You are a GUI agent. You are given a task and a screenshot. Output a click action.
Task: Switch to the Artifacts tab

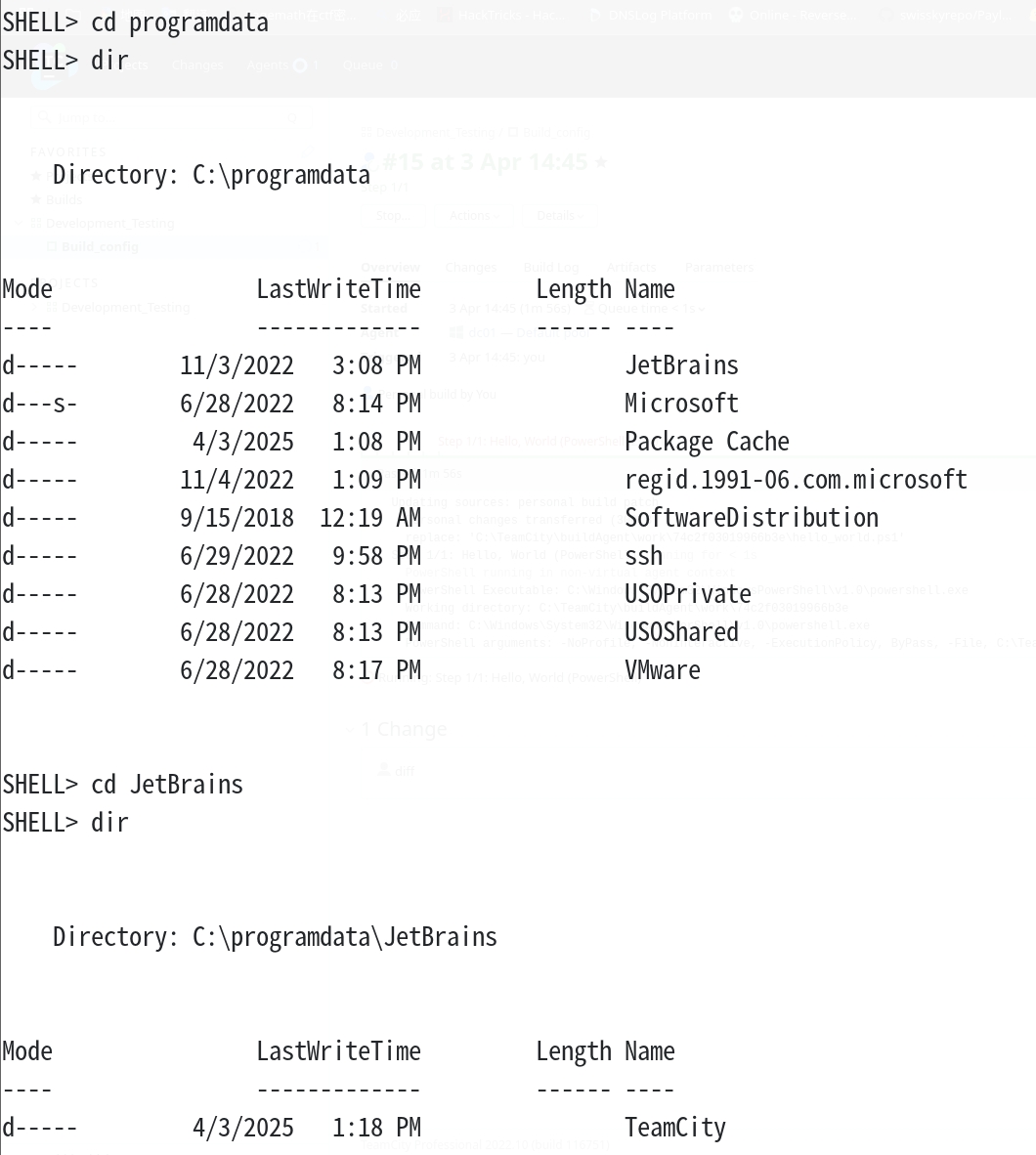(x=631, y=267)
